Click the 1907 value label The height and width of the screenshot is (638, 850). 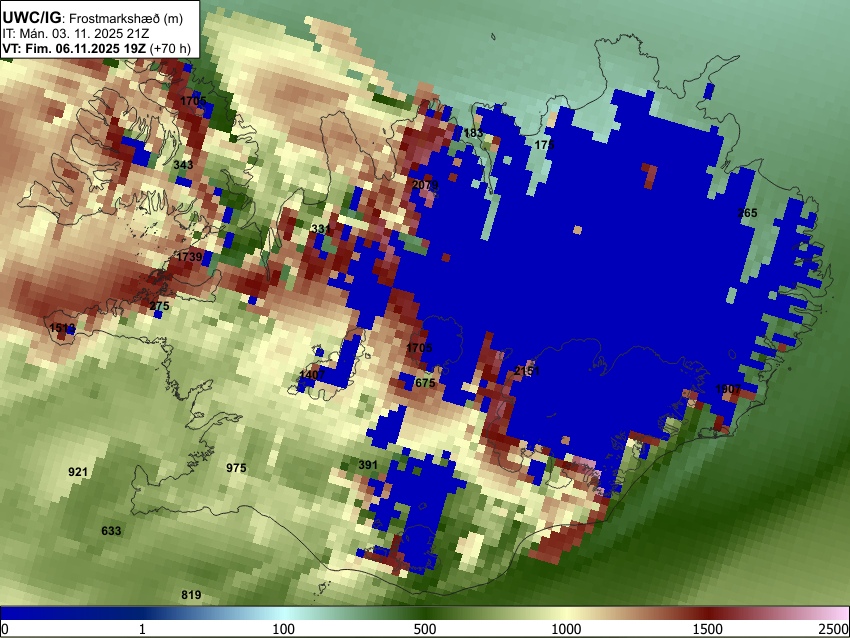[x=728, y=389]
